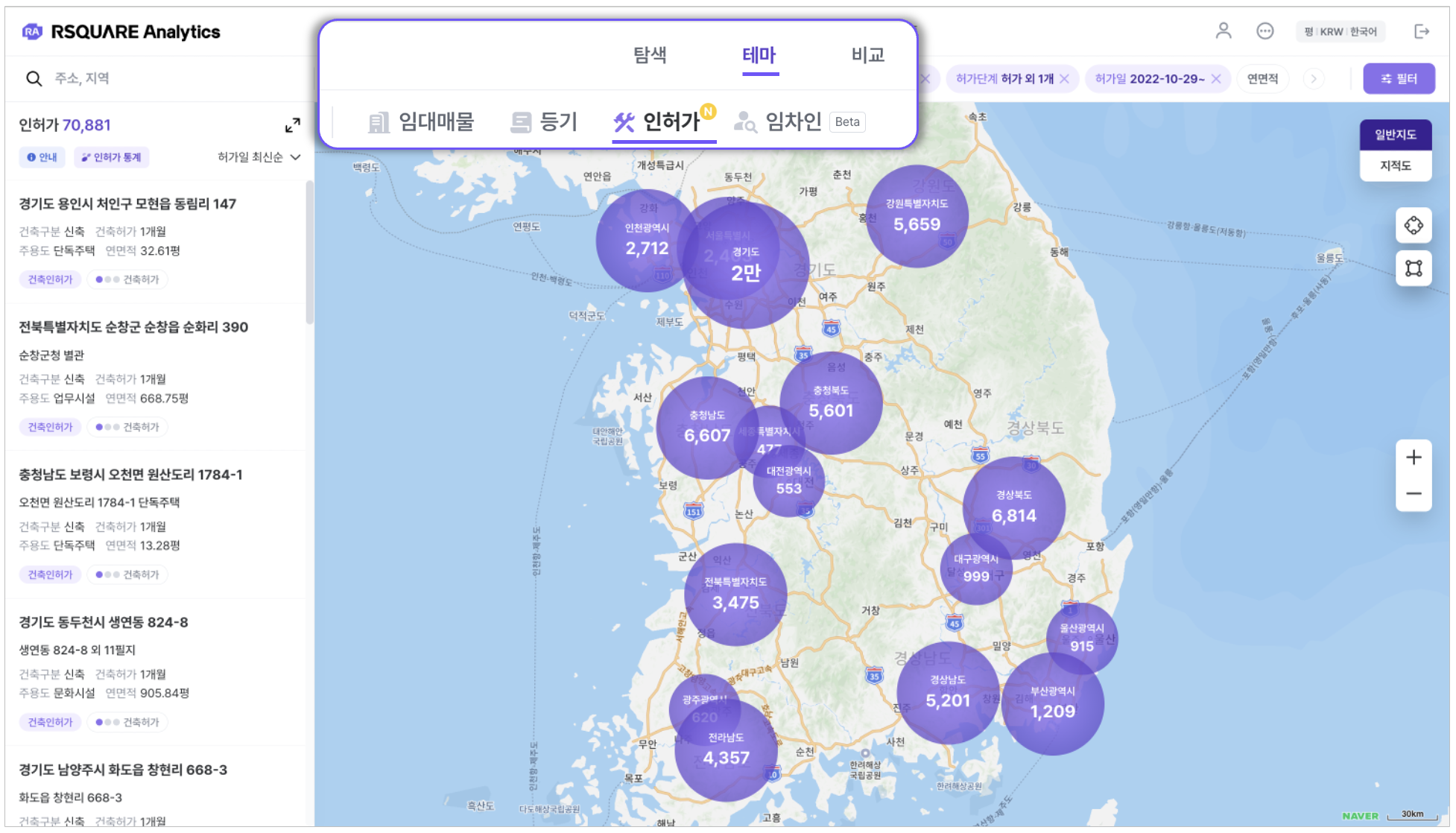Screen dimensions: 1456x833
Task: Switch map to 일반지도 view
Action: (1395, 135)
